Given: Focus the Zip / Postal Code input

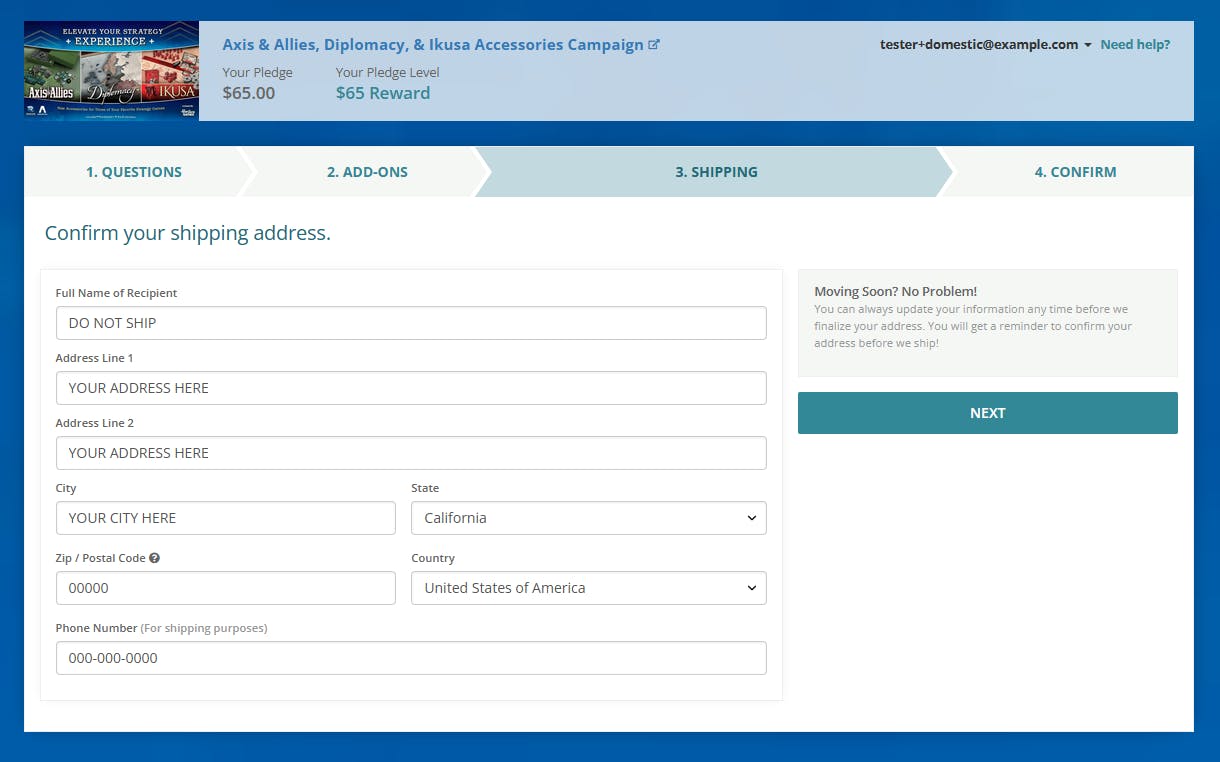Looking at the screenshot, I should click(x=226, y=588).
